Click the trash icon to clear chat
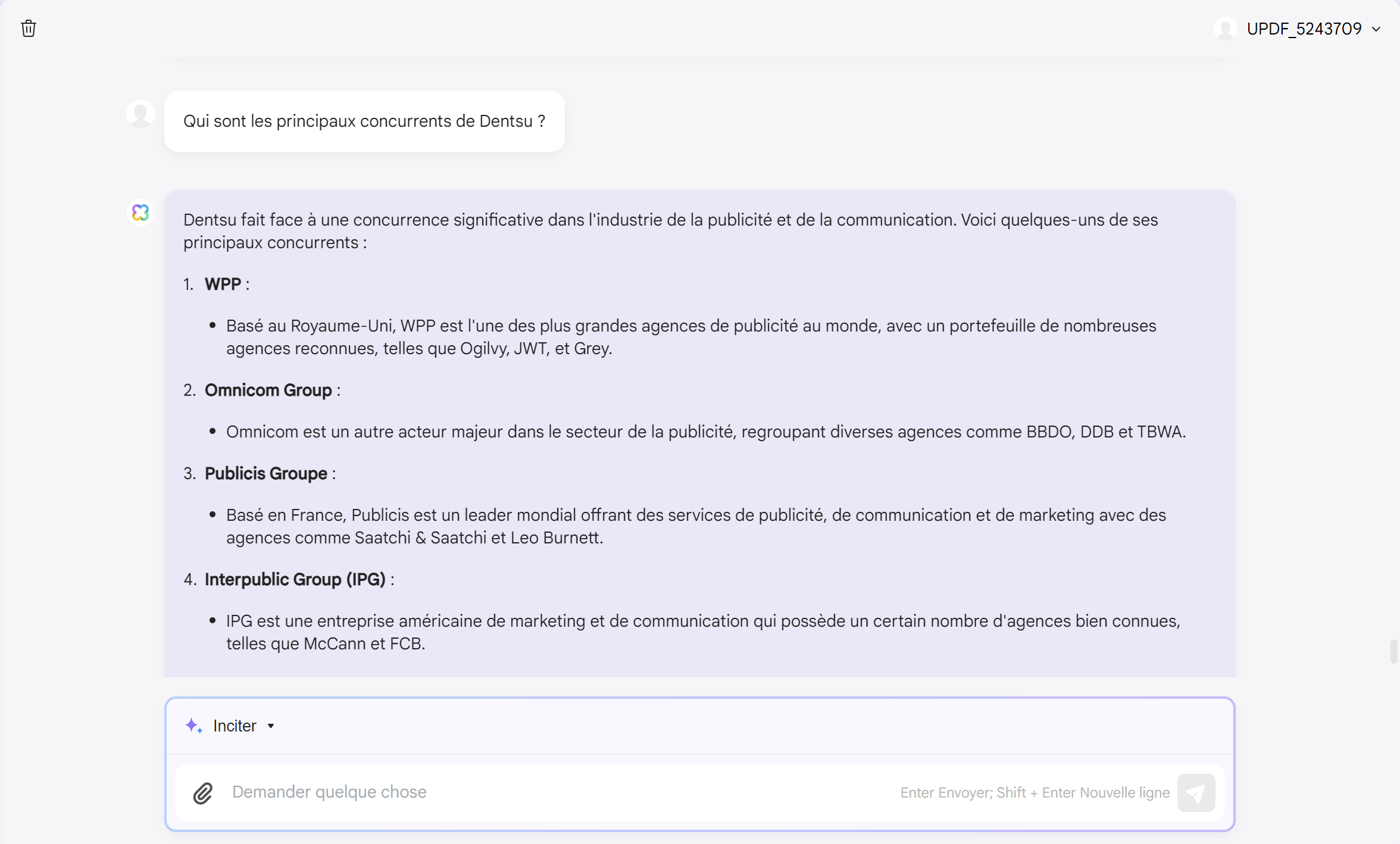The height and width of the screenshot is (844, 1400). 29,29
